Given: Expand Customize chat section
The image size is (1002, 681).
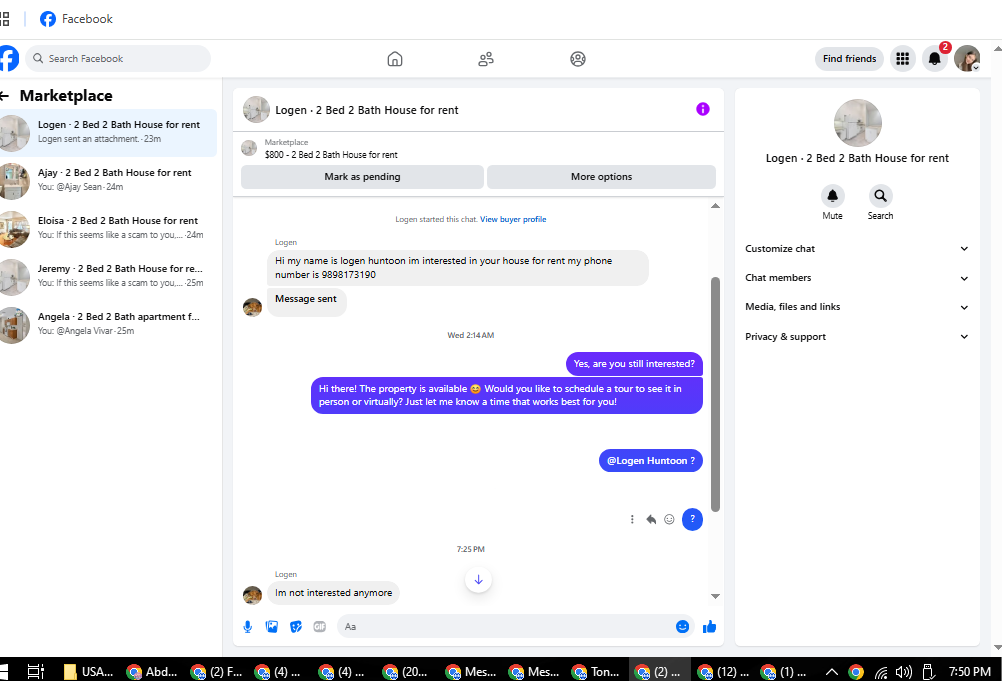Looking at the screenshot, I should point(856,249).
